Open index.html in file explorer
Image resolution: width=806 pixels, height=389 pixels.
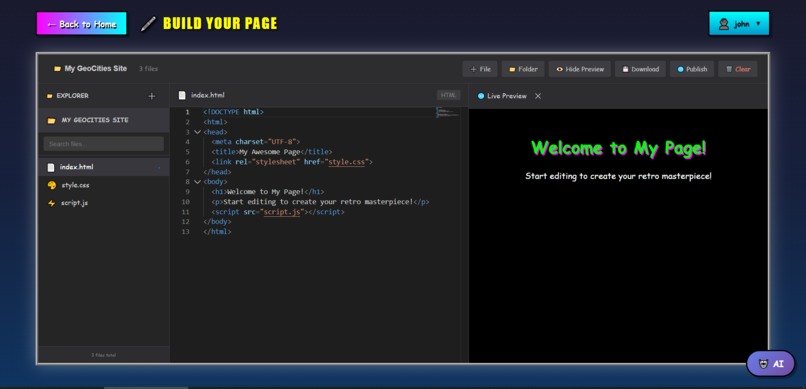[x=104, y=167]
